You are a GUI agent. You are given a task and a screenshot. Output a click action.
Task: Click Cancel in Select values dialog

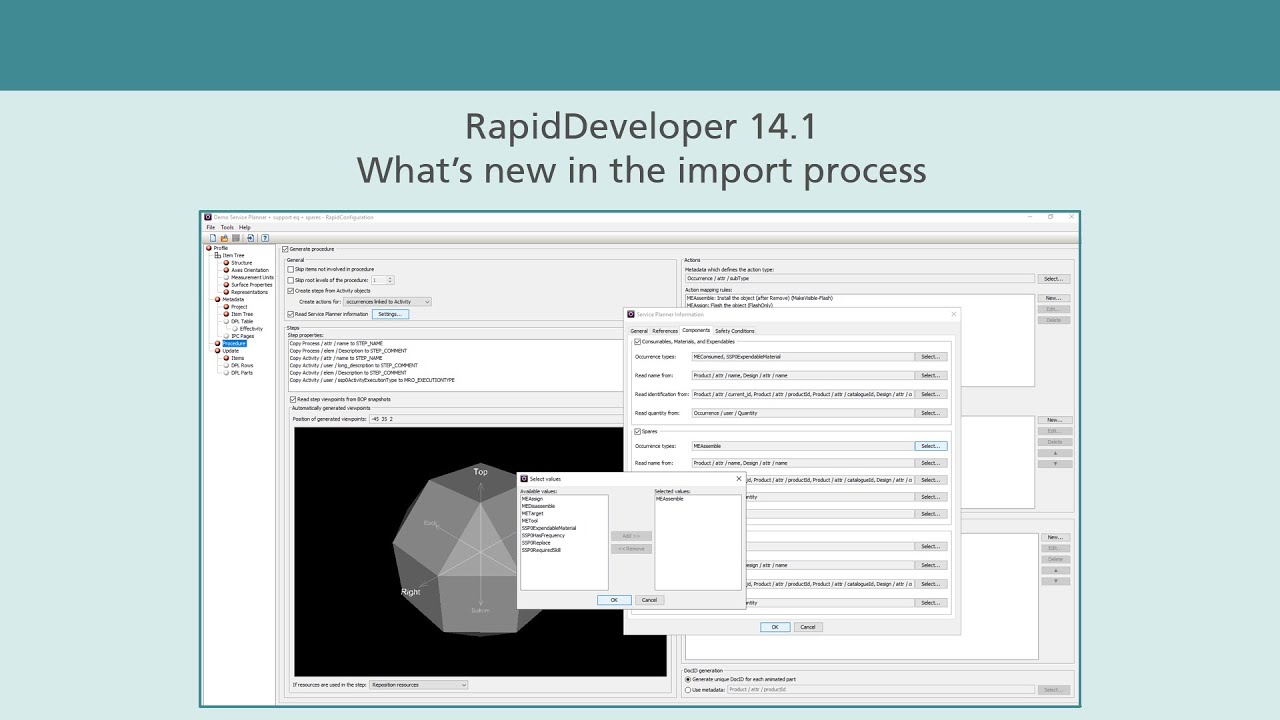tap(649, 600)
